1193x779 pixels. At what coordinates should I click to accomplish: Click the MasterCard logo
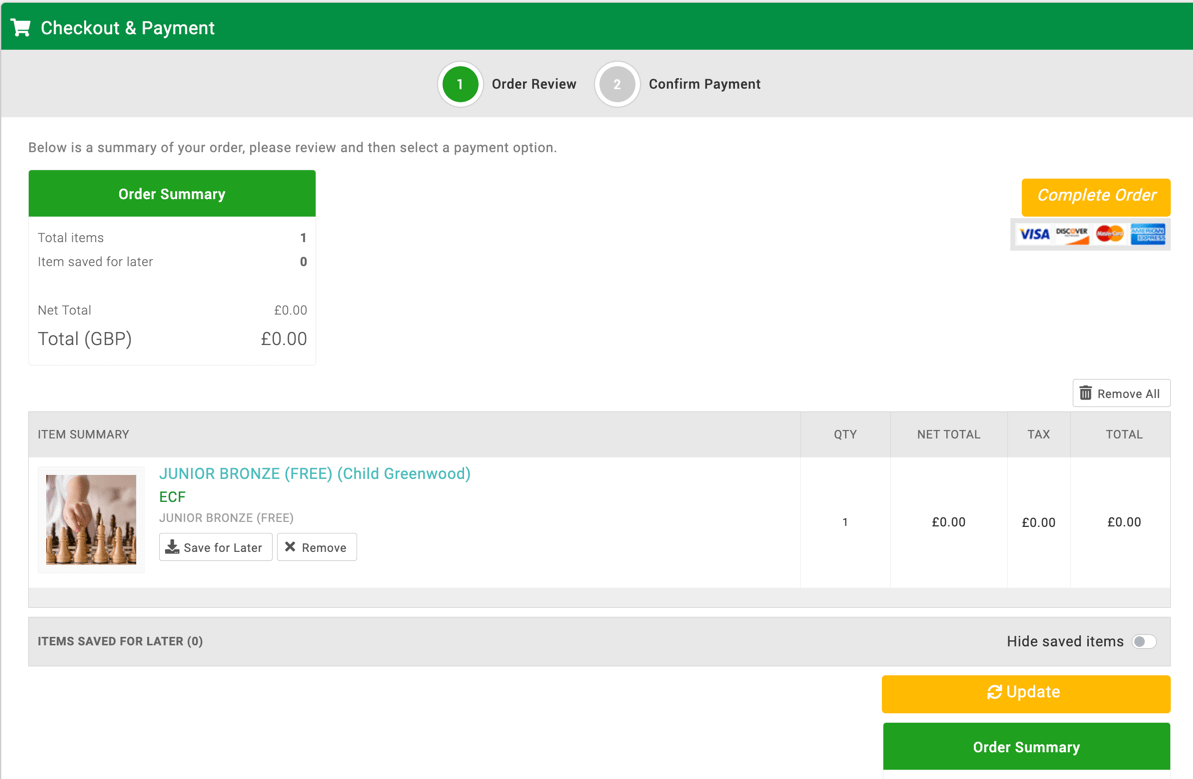1110,234
